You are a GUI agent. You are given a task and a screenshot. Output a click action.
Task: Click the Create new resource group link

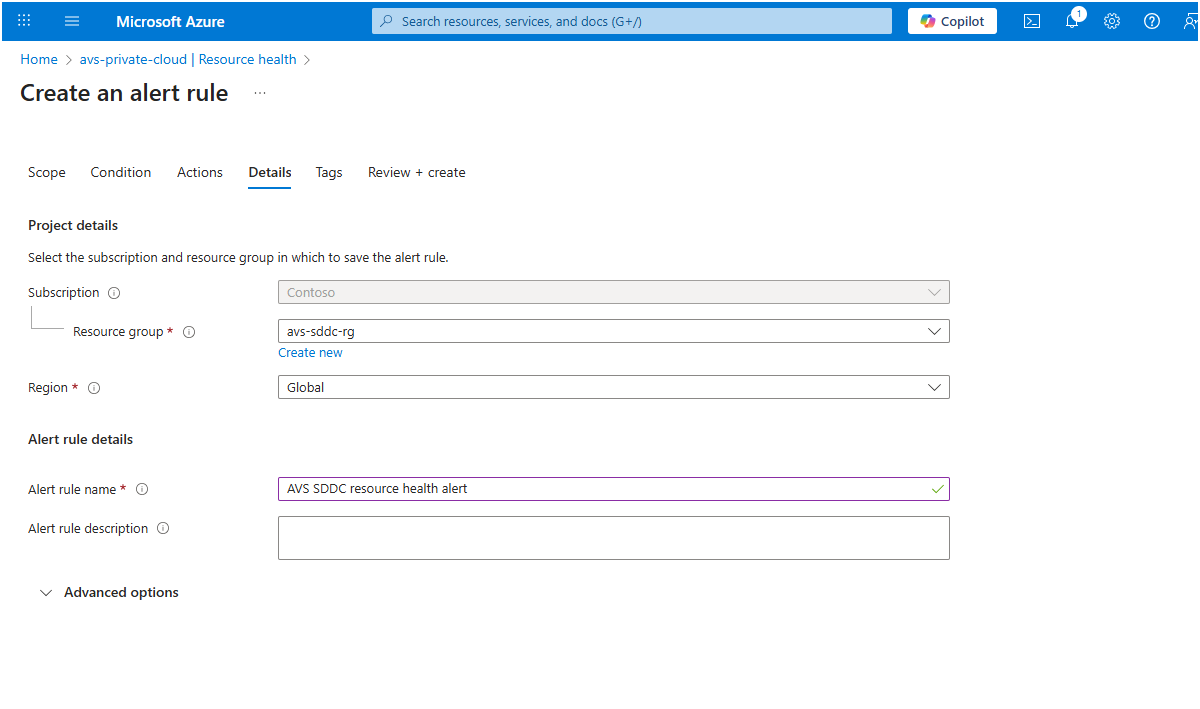(x=310, y=352)
